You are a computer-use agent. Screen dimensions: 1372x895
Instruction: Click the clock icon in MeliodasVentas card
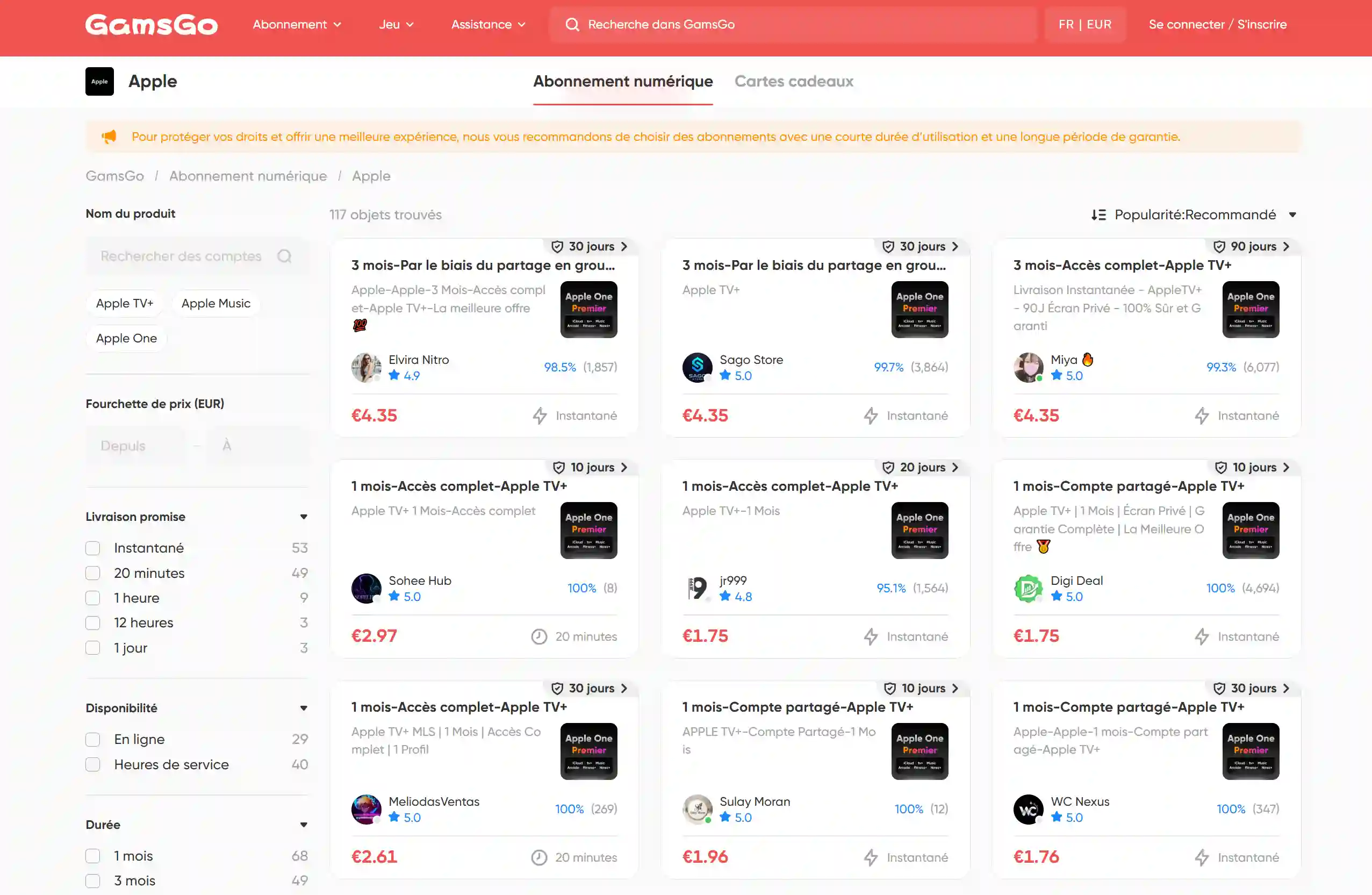(x=539, y=857)
